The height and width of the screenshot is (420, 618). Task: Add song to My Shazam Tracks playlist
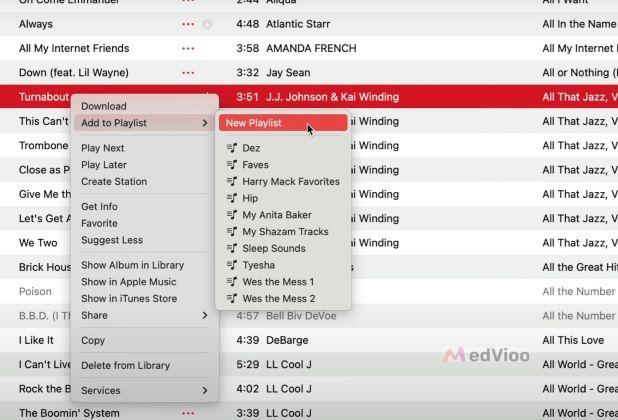[283, 232]
